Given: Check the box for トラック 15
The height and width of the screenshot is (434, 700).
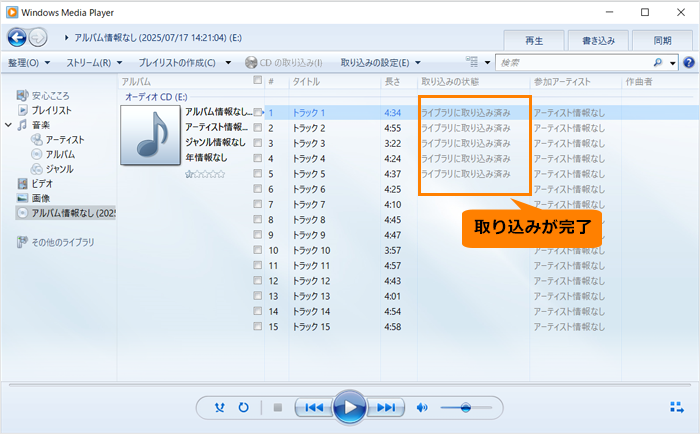Looking at the screenshot, I should pyautogui.click(x=258, y=326).
